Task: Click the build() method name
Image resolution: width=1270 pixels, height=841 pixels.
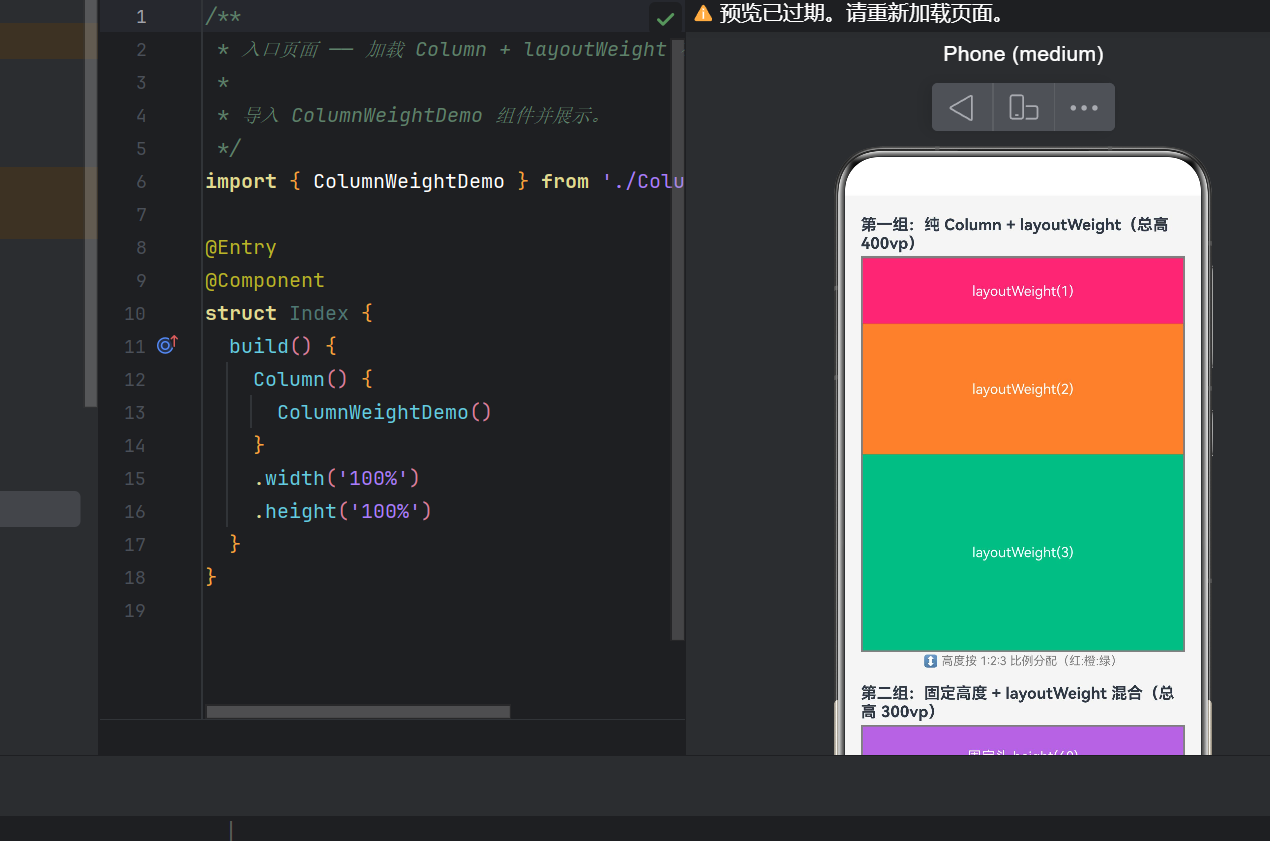Action: click(x=259, y=346)
